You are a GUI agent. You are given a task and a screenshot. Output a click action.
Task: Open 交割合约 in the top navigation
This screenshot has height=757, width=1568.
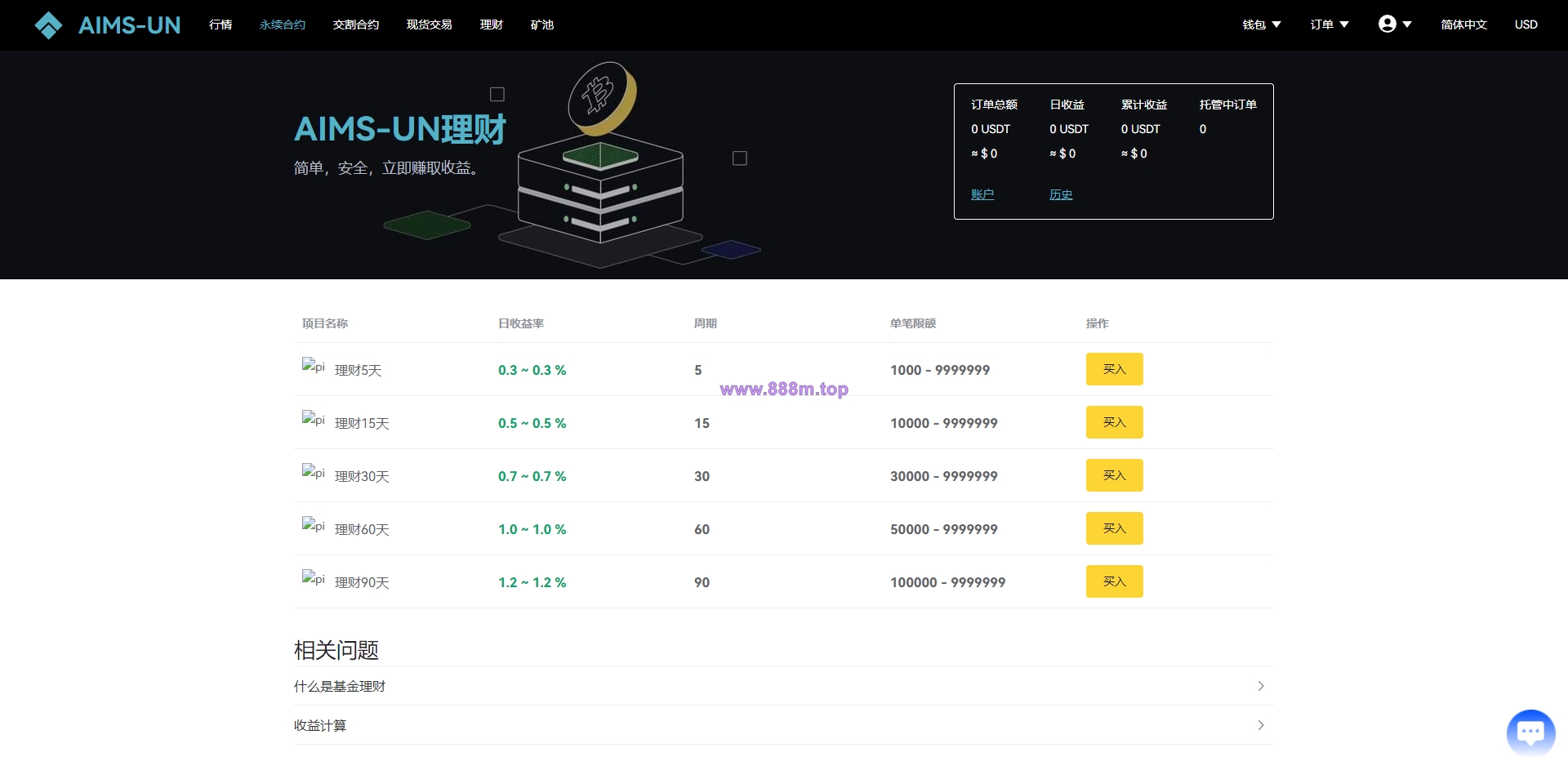pos(356,24)
